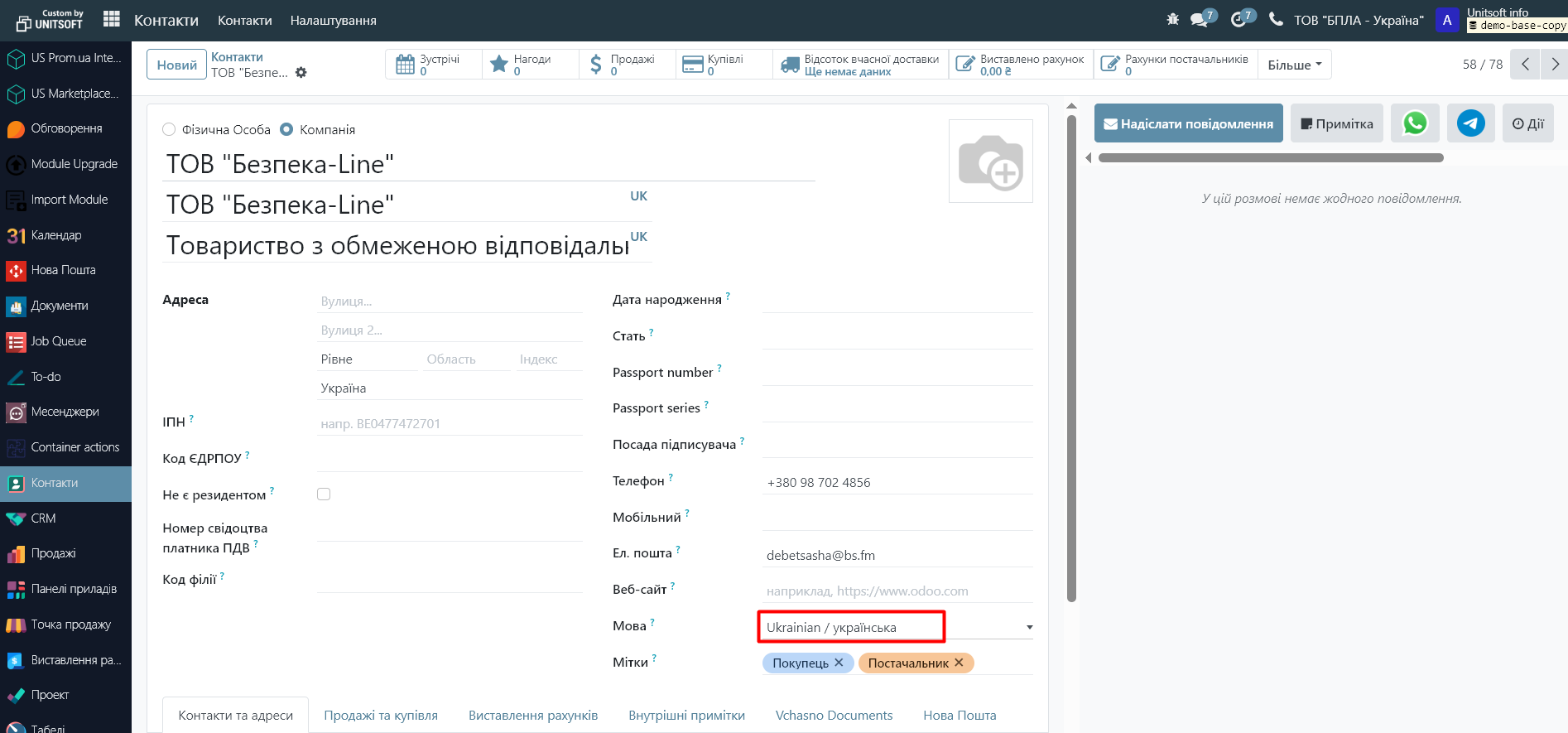This screenshot has width=1568, height=733.
Task: Open the Мова language dropdown arrow
Action: click(x=1029, y=627)
